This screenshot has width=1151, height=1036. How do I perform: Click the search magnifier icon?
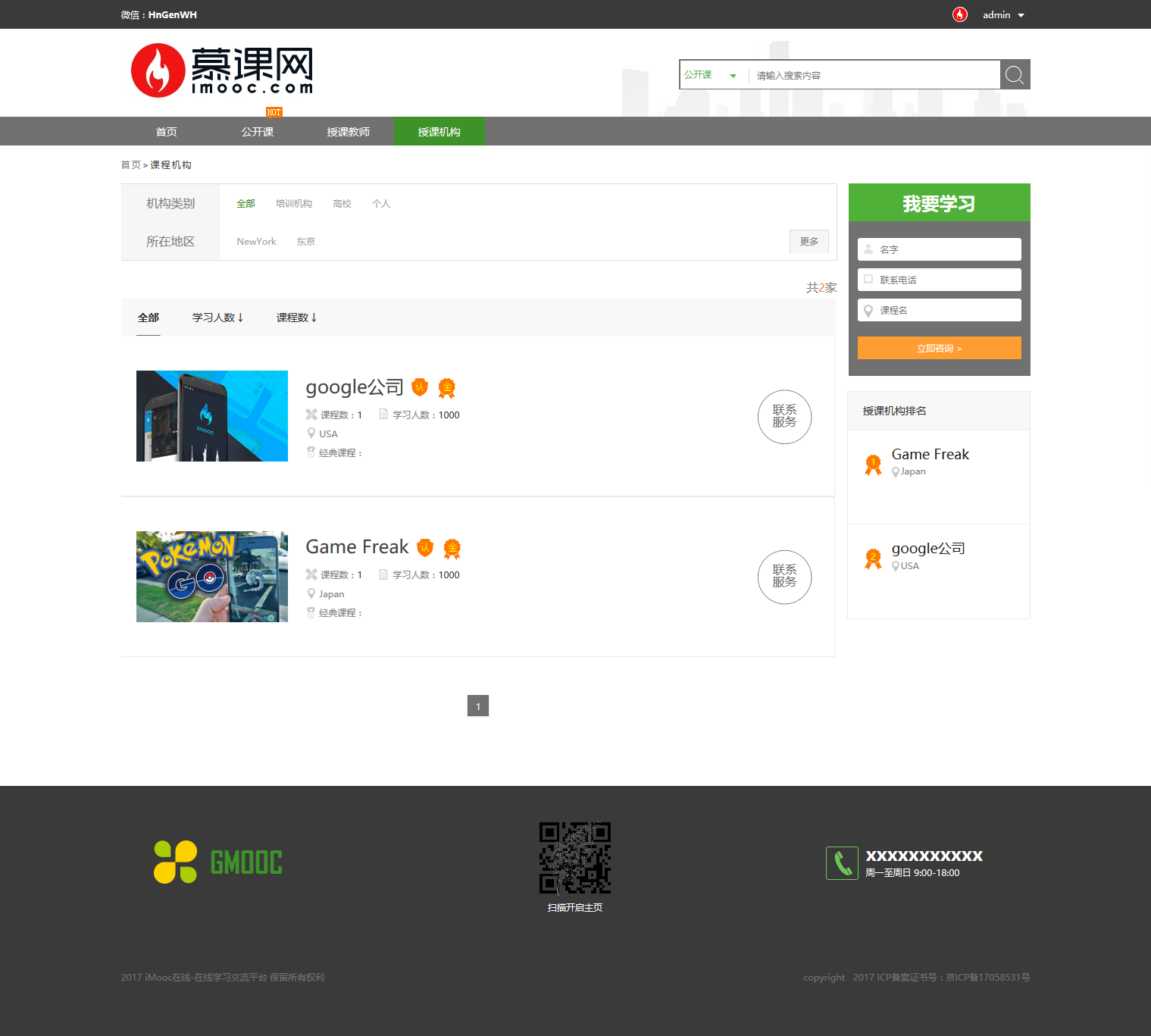pos(1015,74)
